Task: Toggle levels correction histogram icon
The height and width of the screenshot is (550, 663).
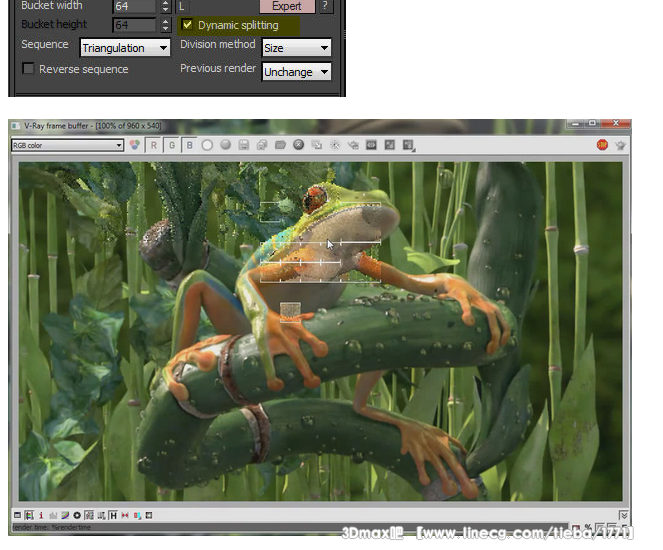Action: pyautogui.click(x=53, y=515)
